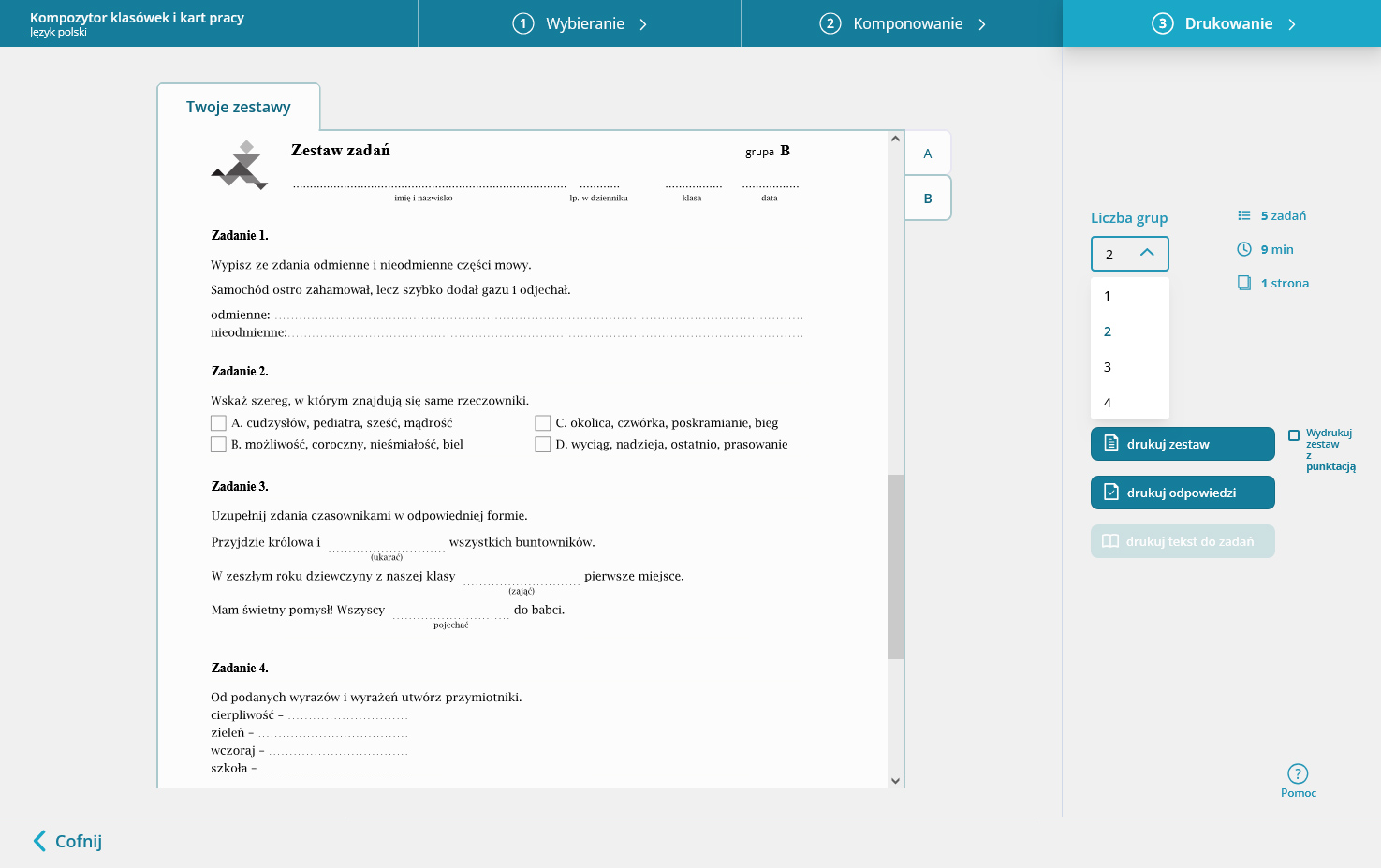Go to the Drukowanie step
This screenshot has width=1381, height=868.
[x=1222, y=23]
